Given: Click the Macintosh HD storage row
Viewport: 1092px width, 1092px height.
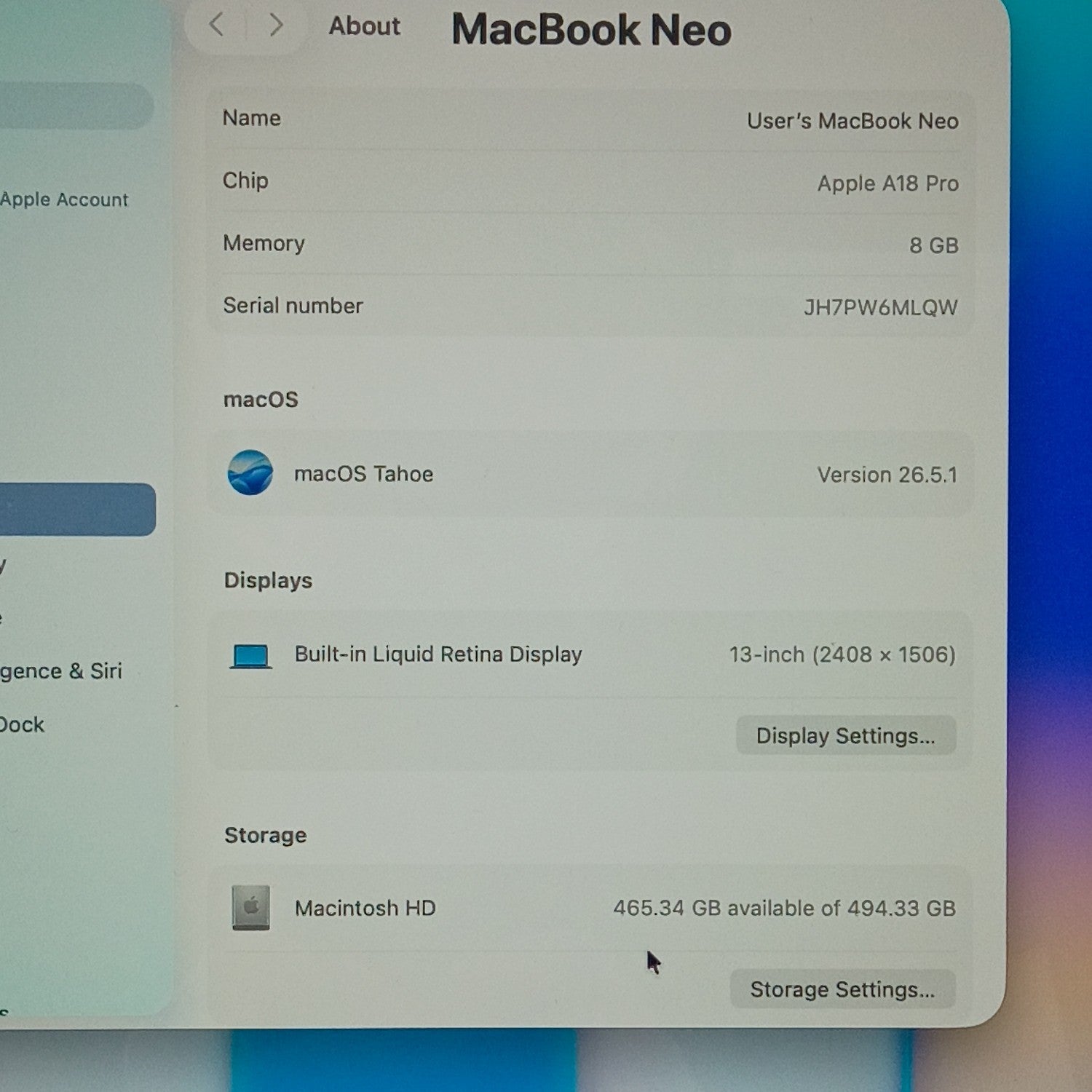Looking at the screenshot, I should pyautogui.click(x=590, y=909).
